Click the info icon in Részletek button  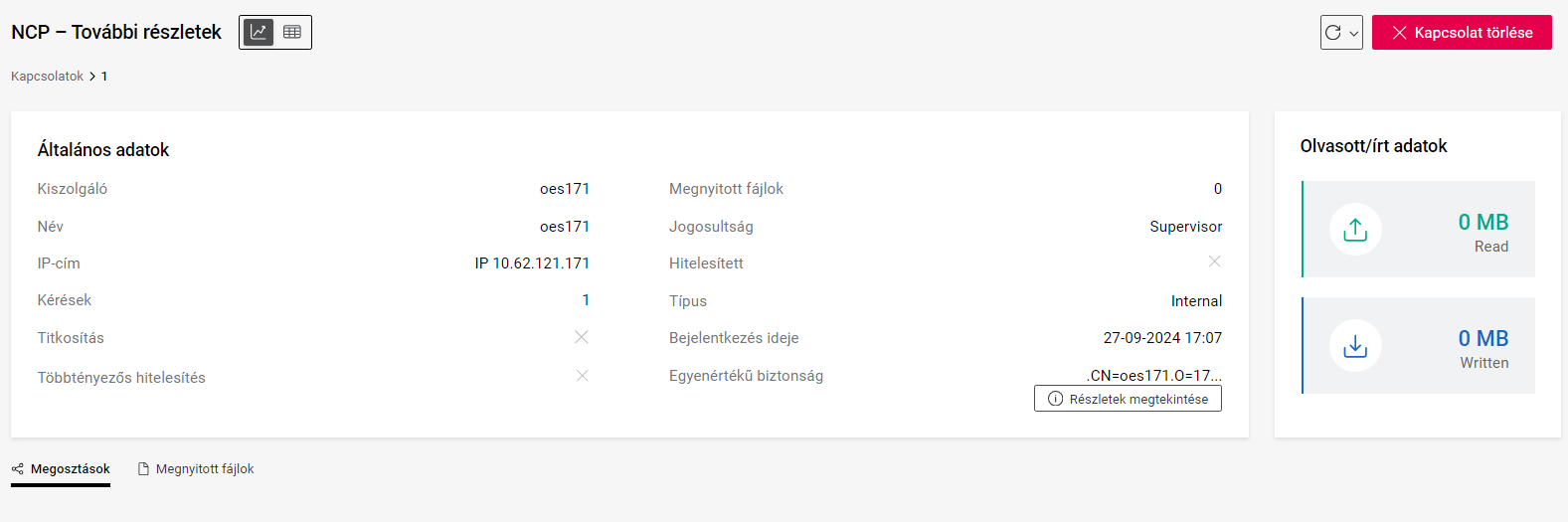1055,399
